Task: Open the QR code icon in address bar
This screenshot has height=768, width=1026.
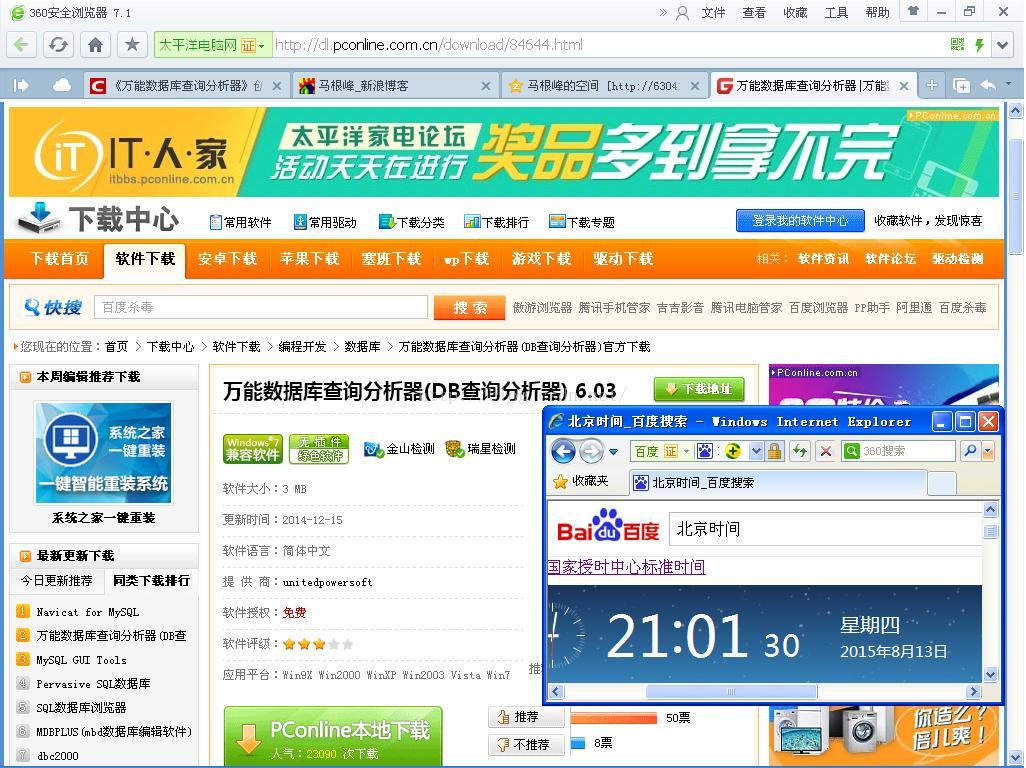Action: (957, 44)
